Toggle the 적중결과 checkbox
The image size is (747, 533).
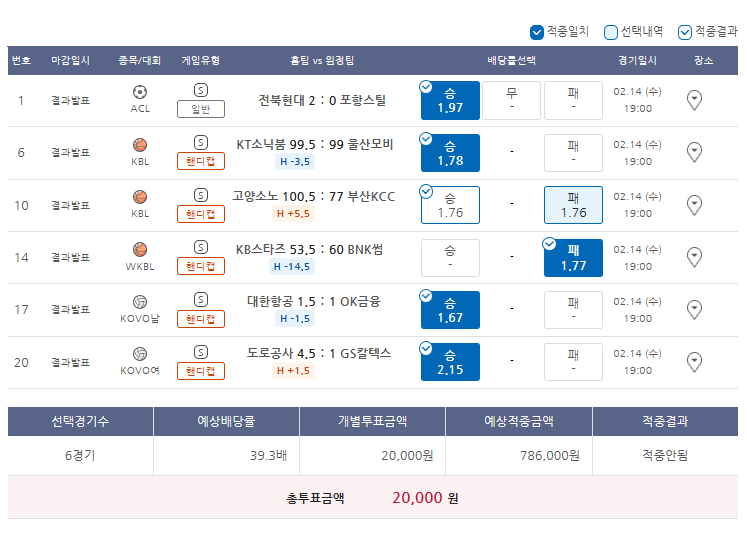(685, 32)
